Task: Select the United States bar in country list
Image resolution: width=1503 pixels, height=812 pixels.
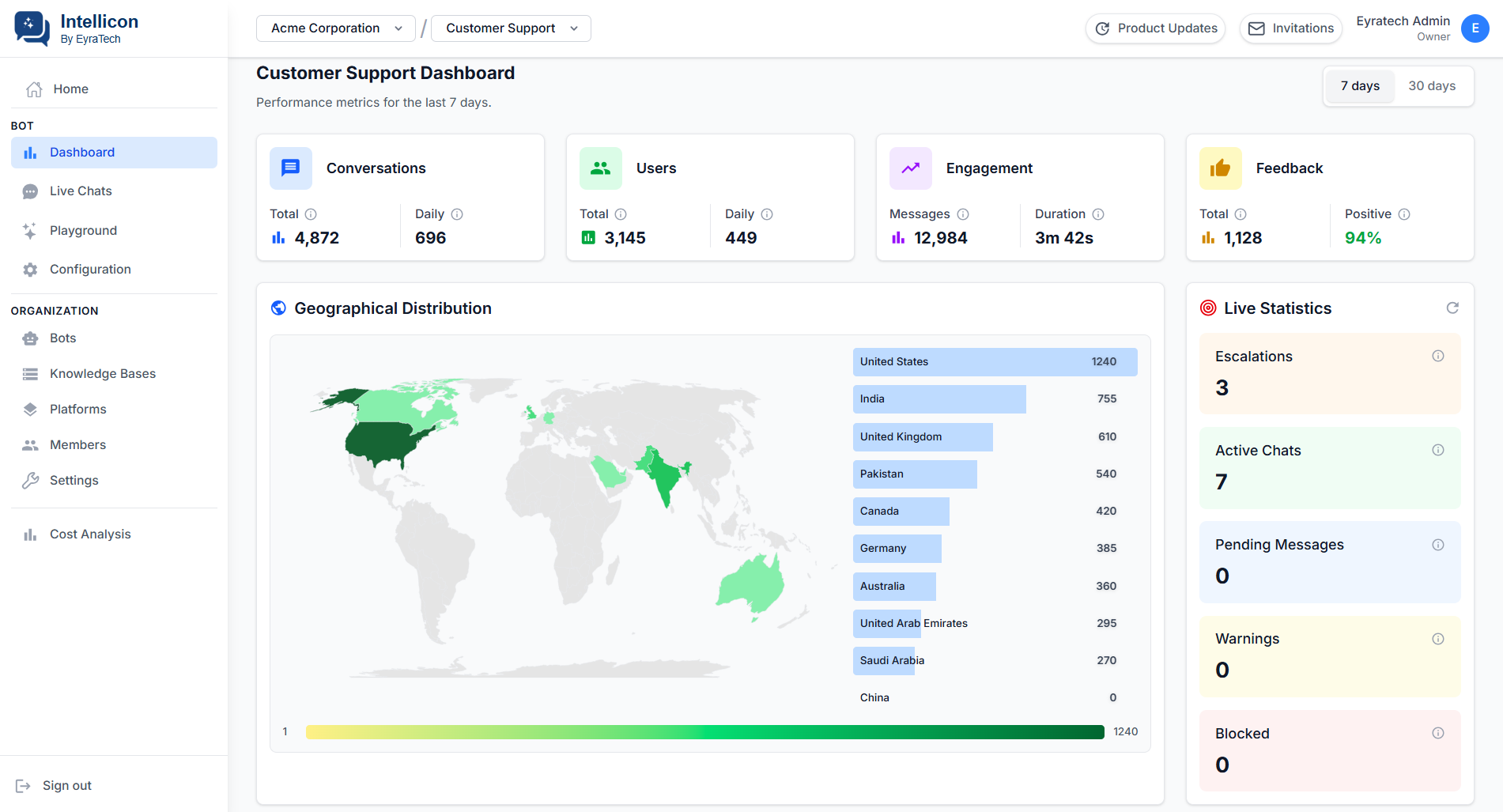Action: pyautogui.click(x=995, y=362)
